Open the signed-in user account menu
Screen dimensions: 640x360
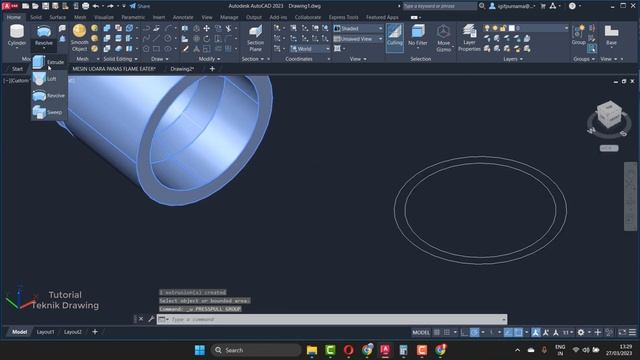[x=512, y=6]
